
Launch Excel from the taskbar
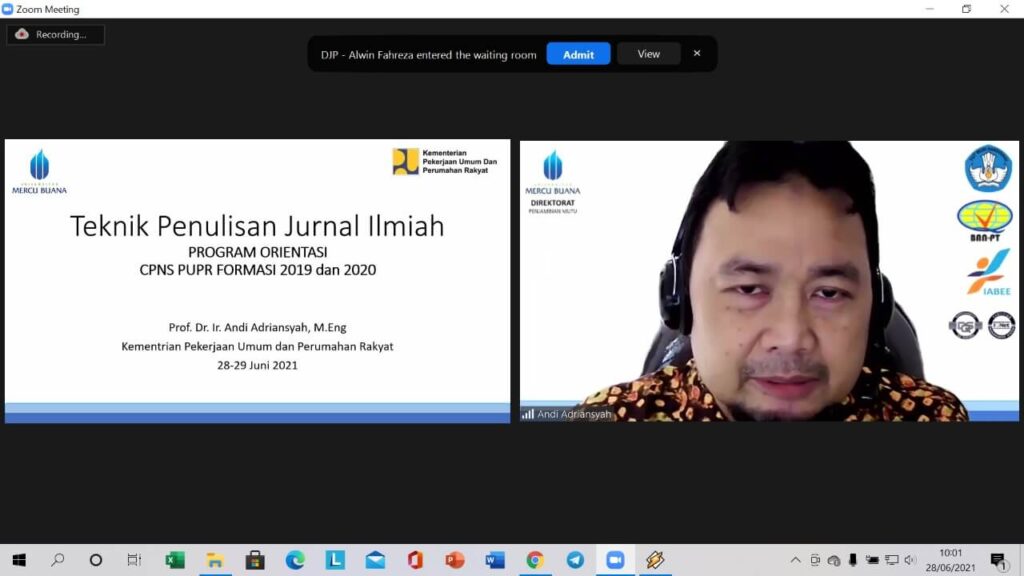point(174,560)
